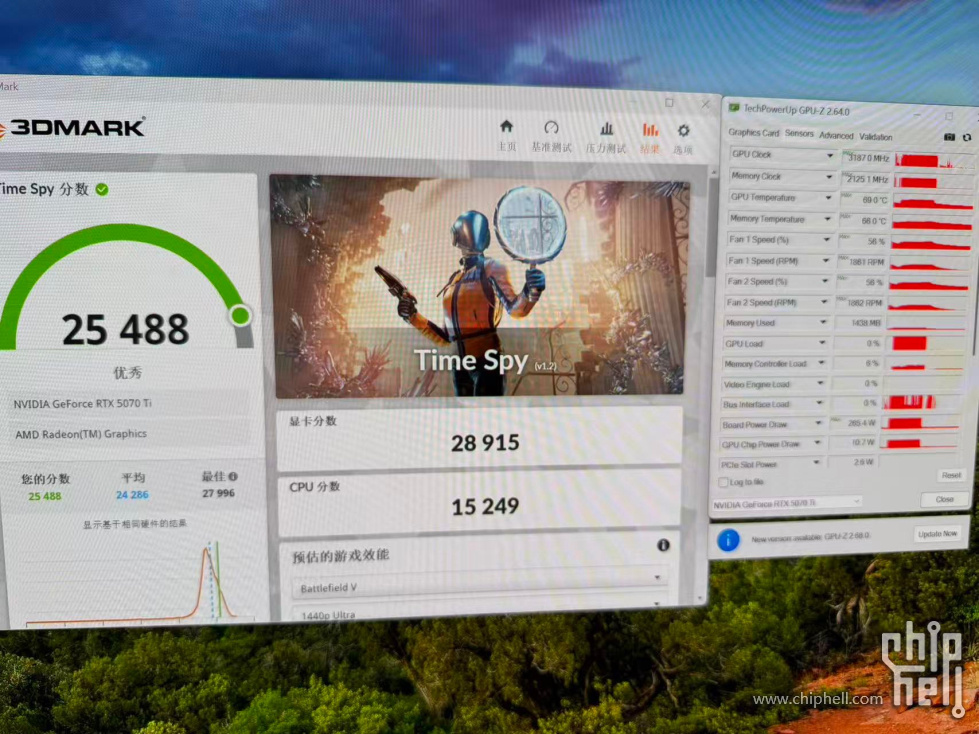This screenshot has height=734, width=979.
Task: Open the benchmark tests gauge icon
Action: click(551, 128)
